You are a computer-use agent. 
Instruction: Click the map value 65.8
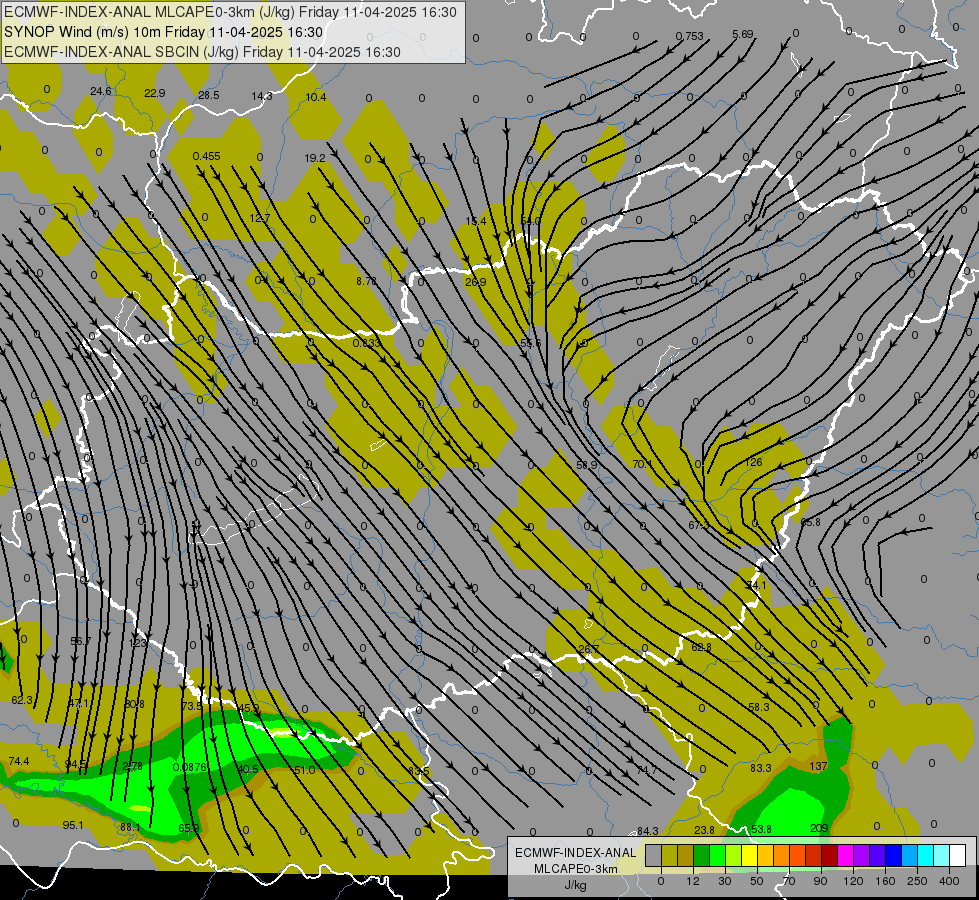810,522
